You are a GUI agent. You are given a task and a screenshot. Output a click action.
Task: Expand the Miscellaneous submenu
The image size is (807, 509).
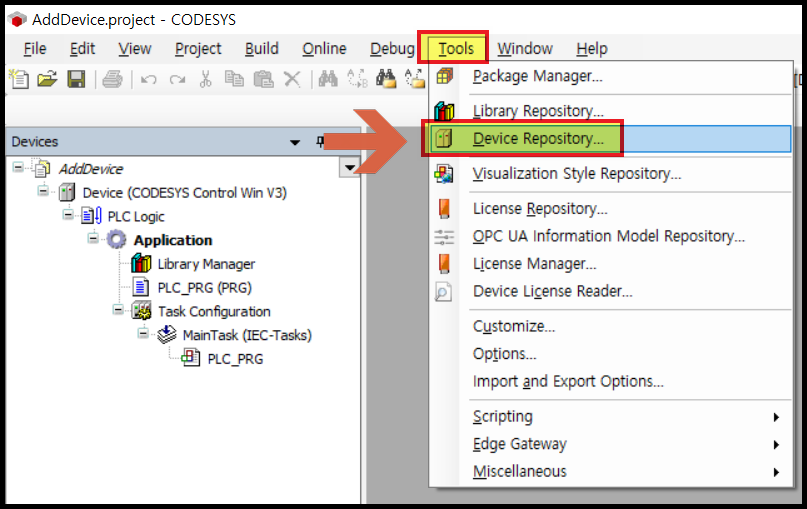coord(776,472)
